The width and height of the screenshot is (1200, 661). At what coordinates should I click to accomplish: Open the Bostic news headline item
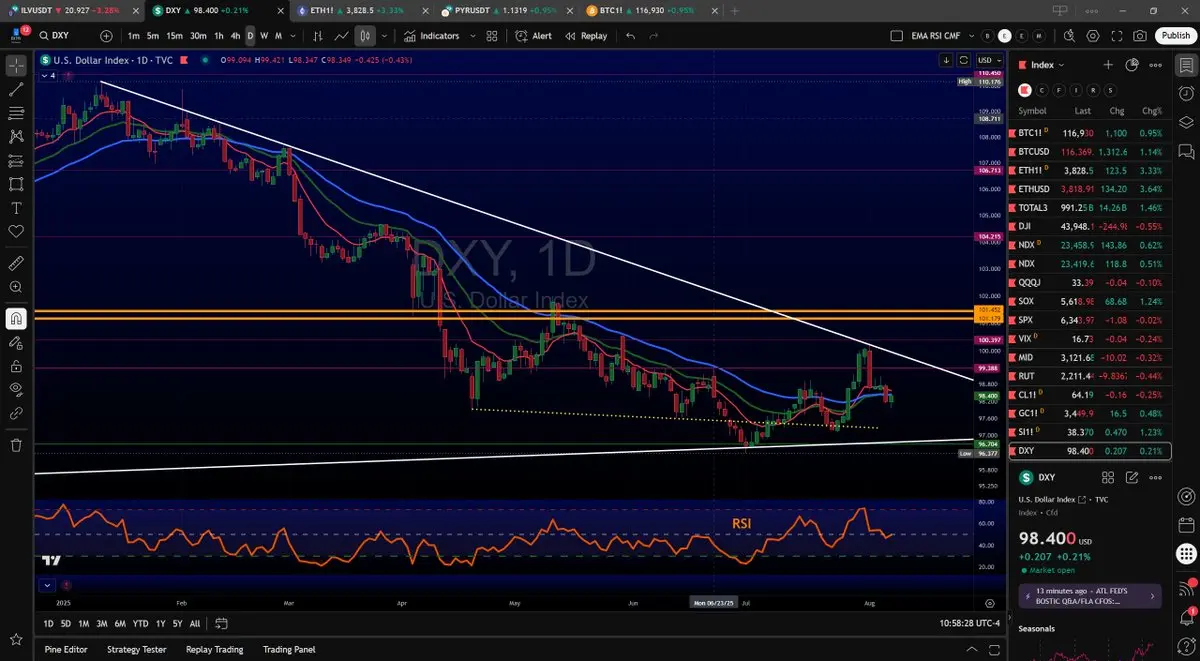tap(1090, 596)
